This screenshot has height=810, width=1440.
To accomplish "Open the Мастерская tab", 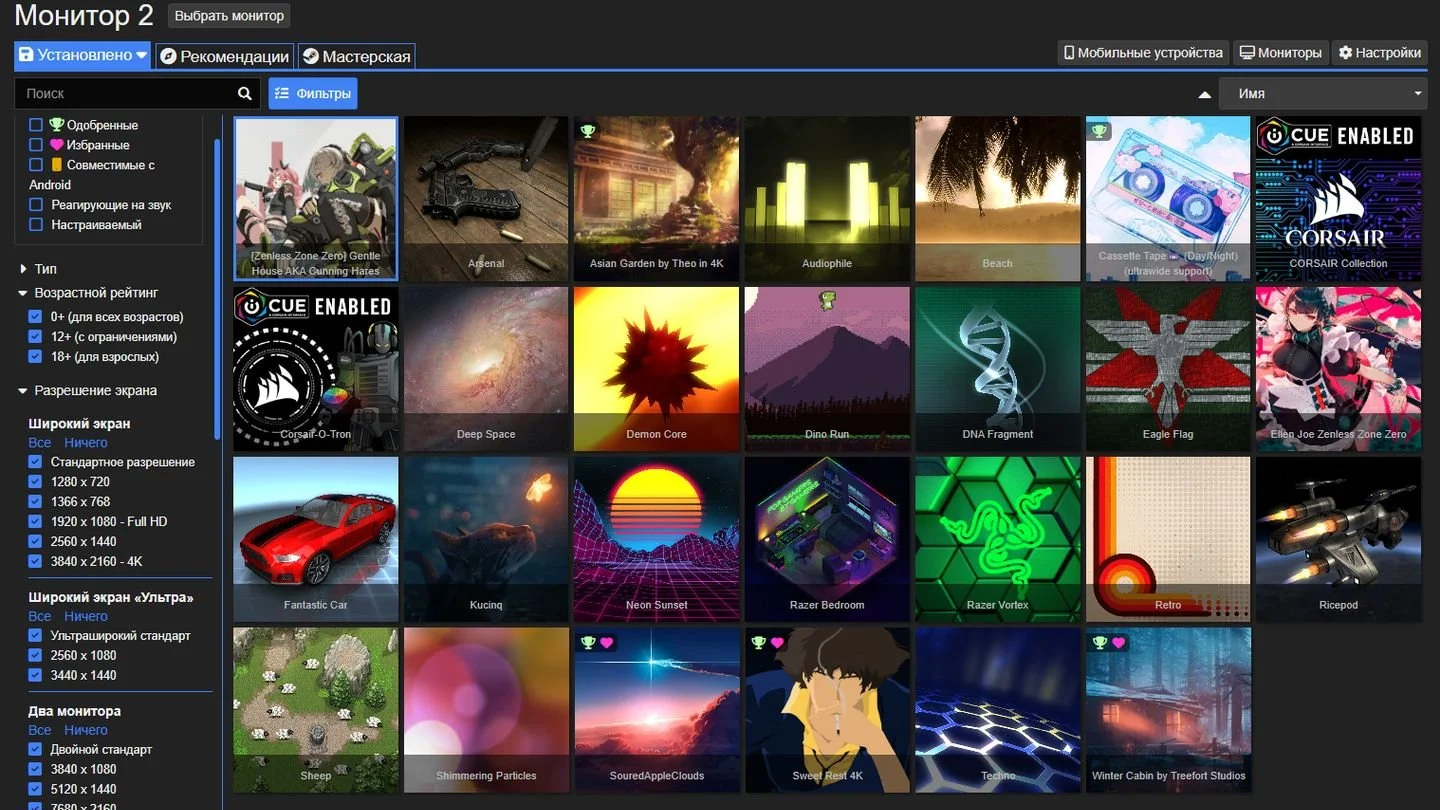I will click(356, 56).
